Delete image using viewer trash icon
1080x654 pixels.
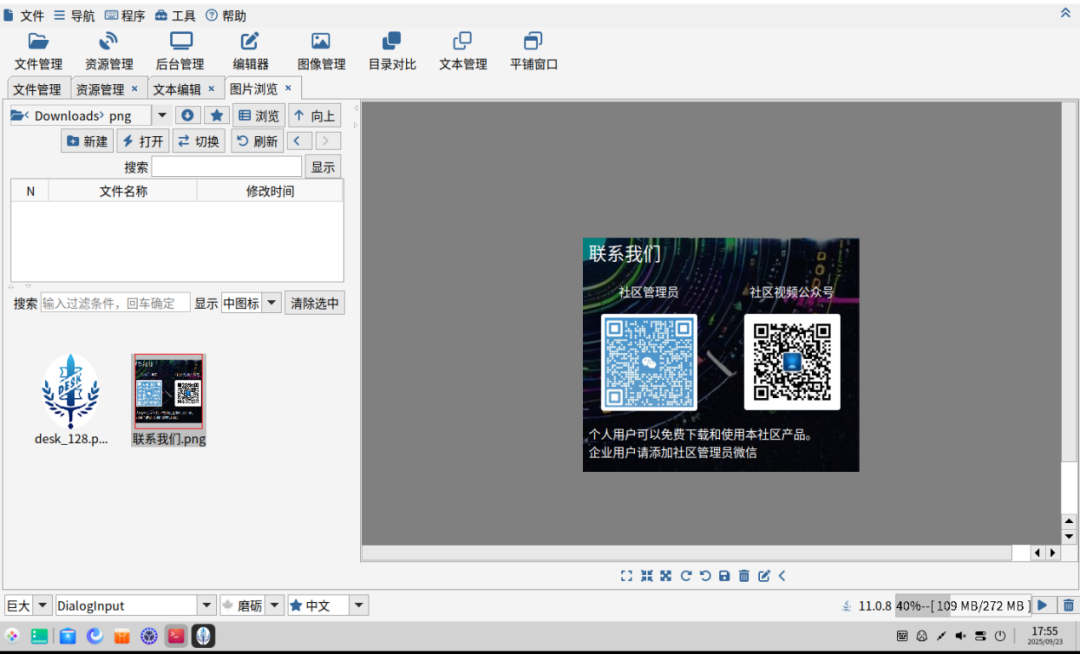[x=744, y=576]
